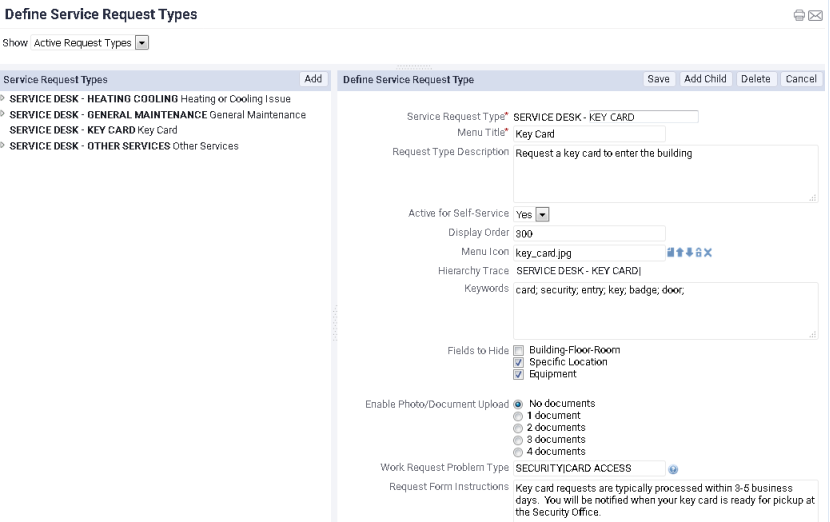This screenshot has width=830, height=522.
Task: Click the print icon at top right
Action: click(x=799, y=15)
